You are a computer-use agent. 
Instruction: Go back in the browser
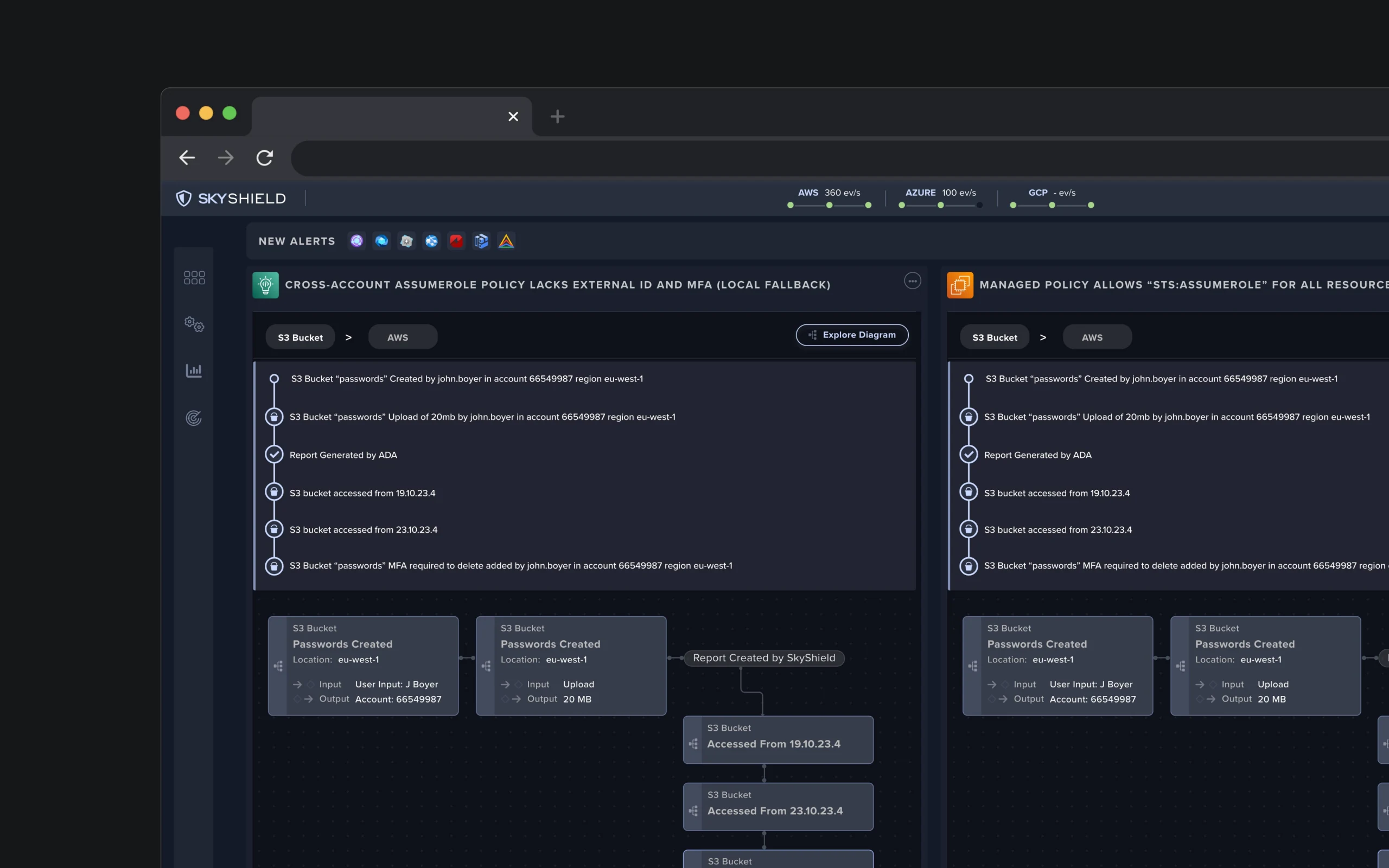click(x=187, y=157)
